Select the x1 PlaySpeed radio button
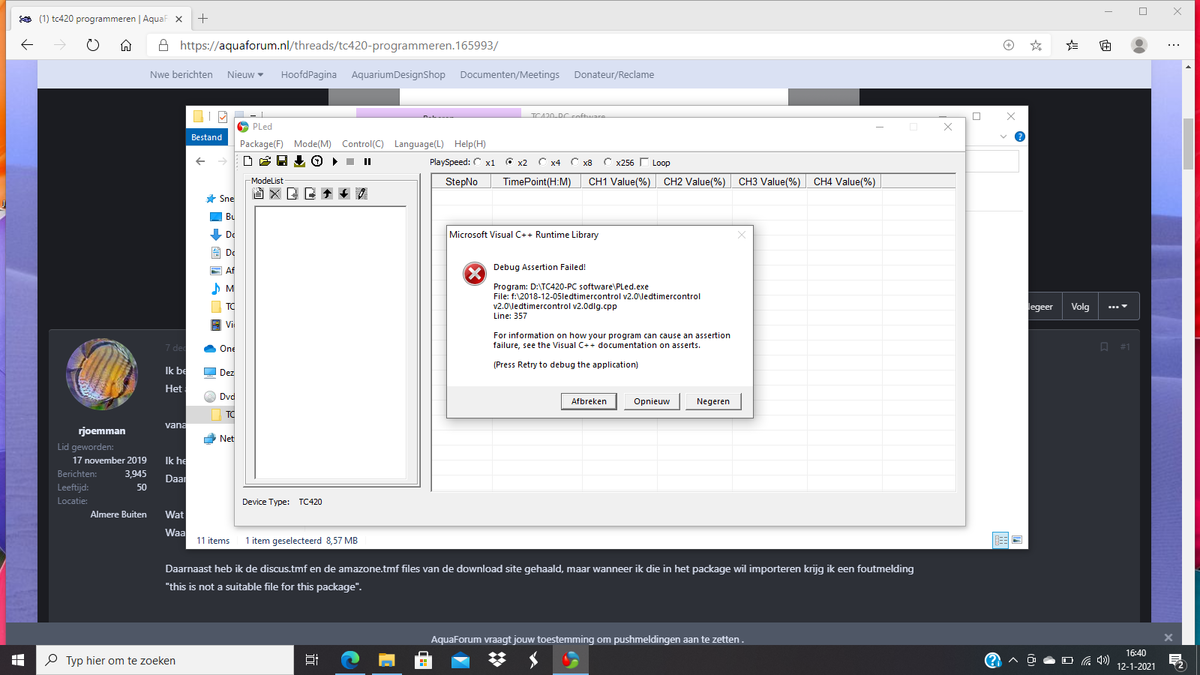Image resolution: width=1200 pixels, height=675 pixels. (477, 162)
